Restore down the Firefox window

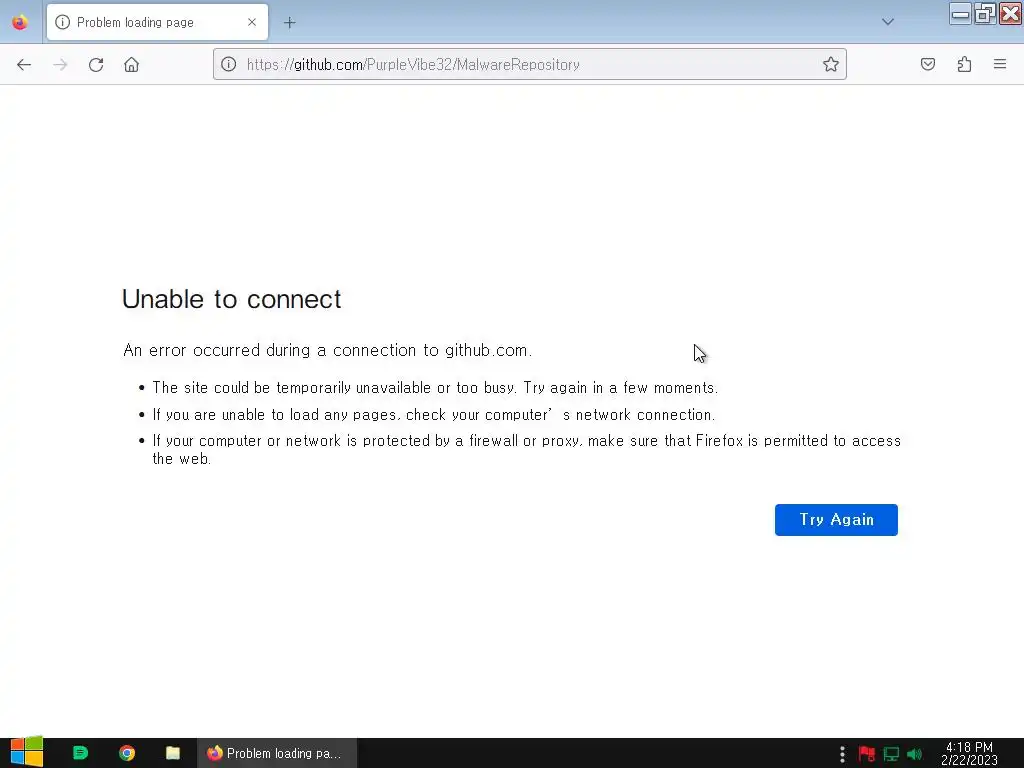coord(985,14)
